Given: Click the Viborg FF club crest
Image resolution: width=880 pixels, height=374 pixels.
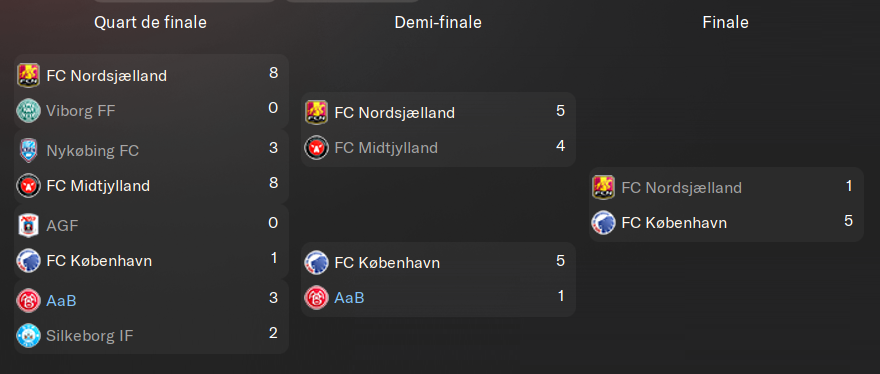Looking at the screenshot, I should pos(28,111).
